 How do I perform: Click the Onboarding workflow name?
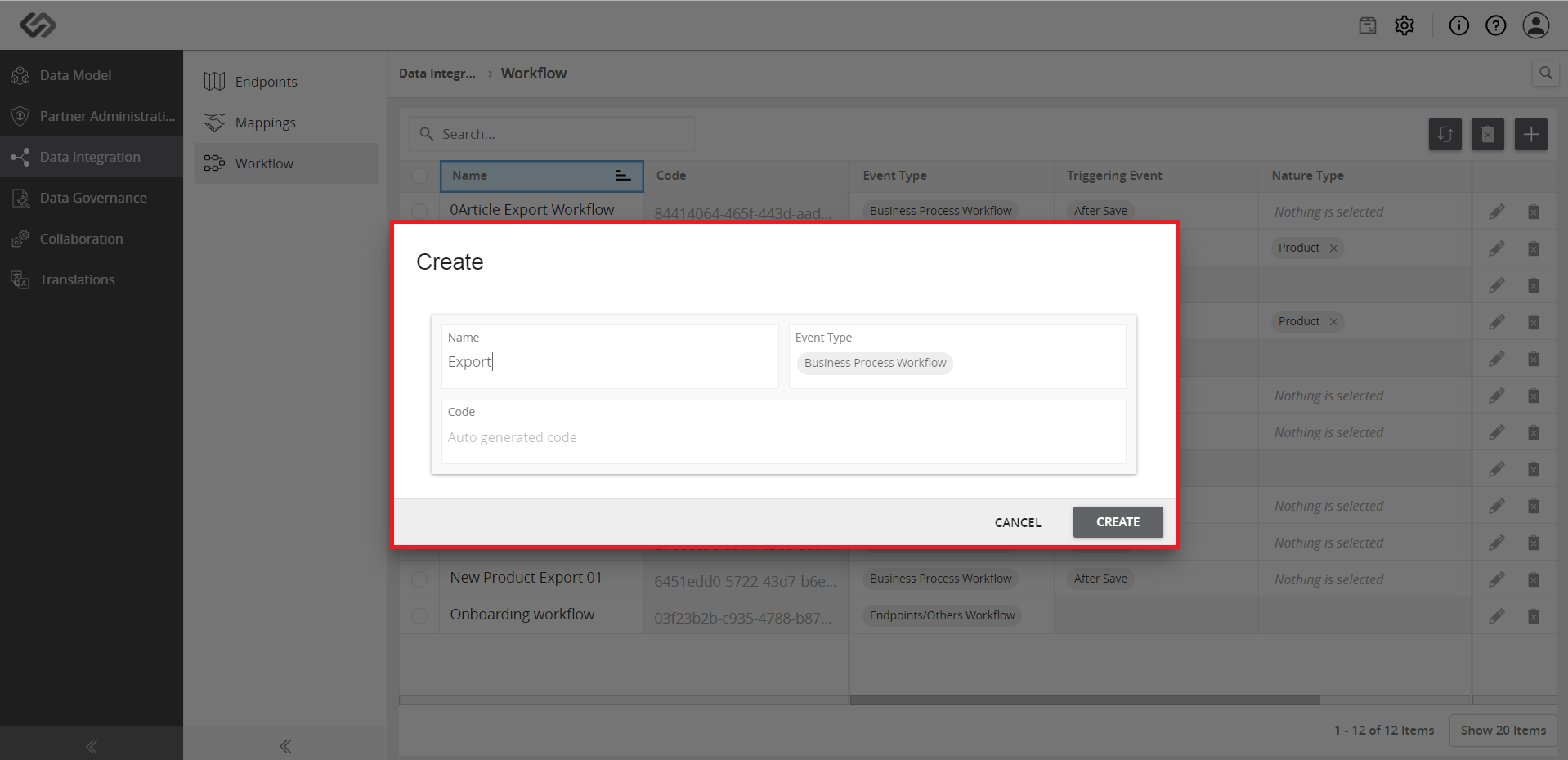522,615
